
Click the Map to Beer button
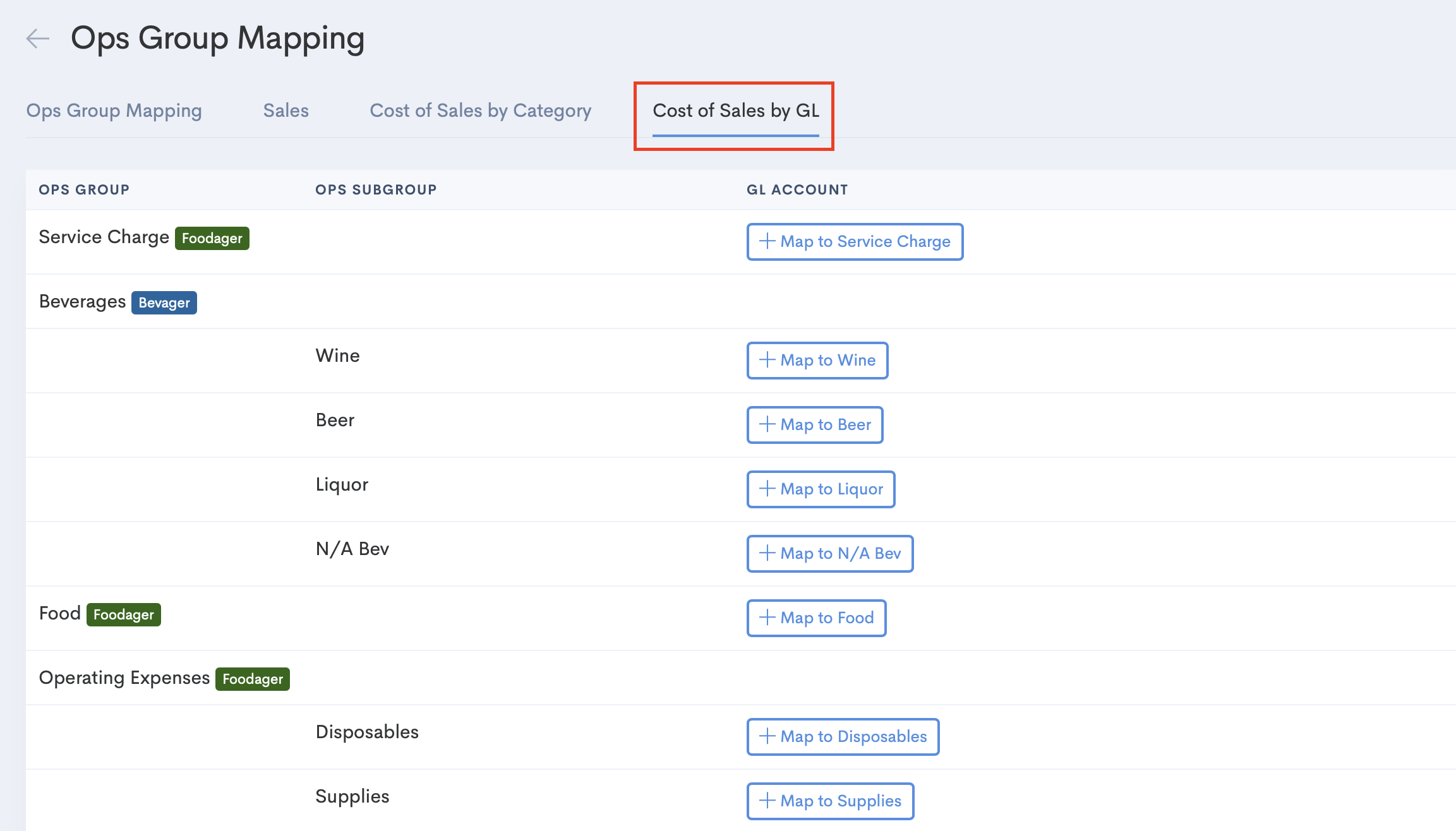(815, 424)
